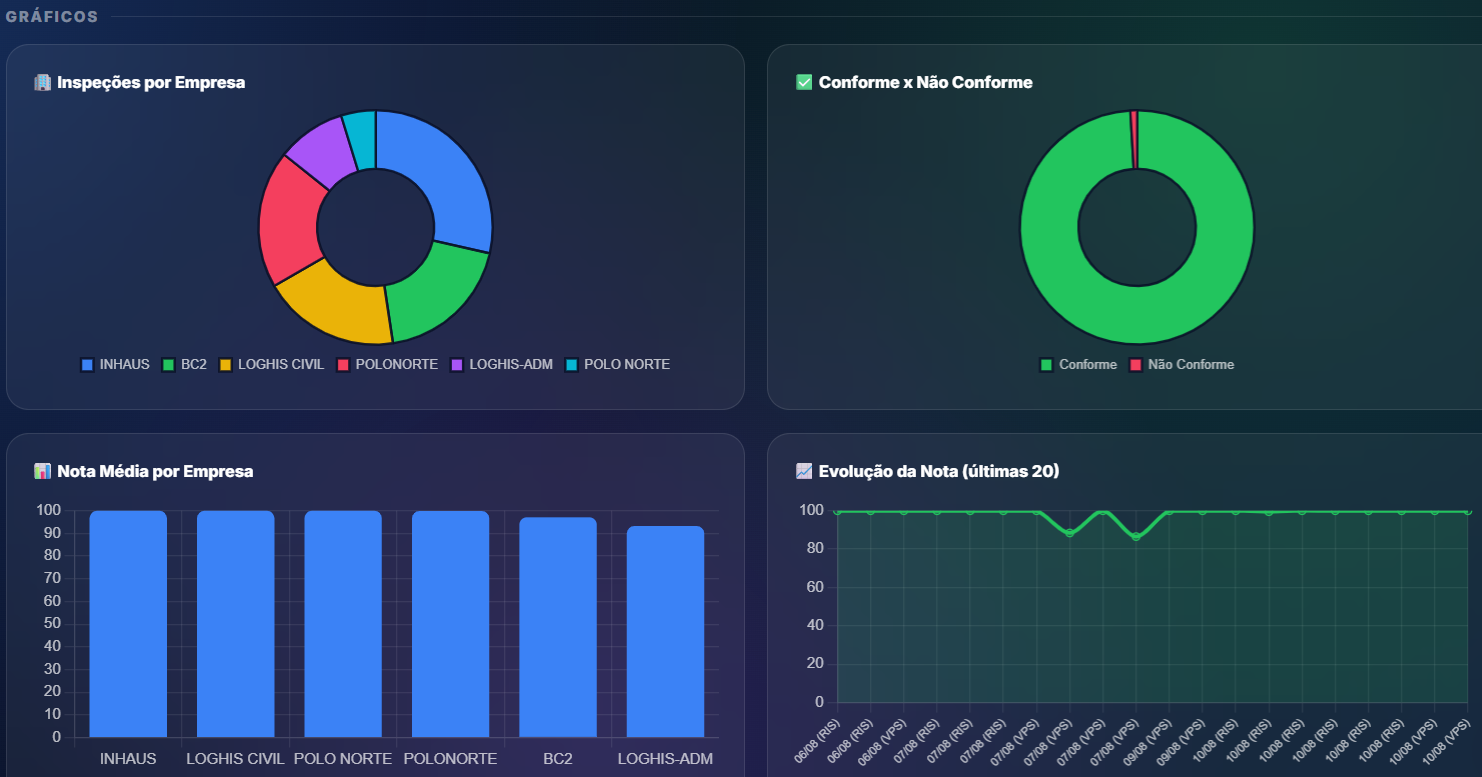Viewport: 1482px width, 777px height.
Task: Toggle the POLO NORTE legend item with the cyan swatch
Action: tap(617, 365)
